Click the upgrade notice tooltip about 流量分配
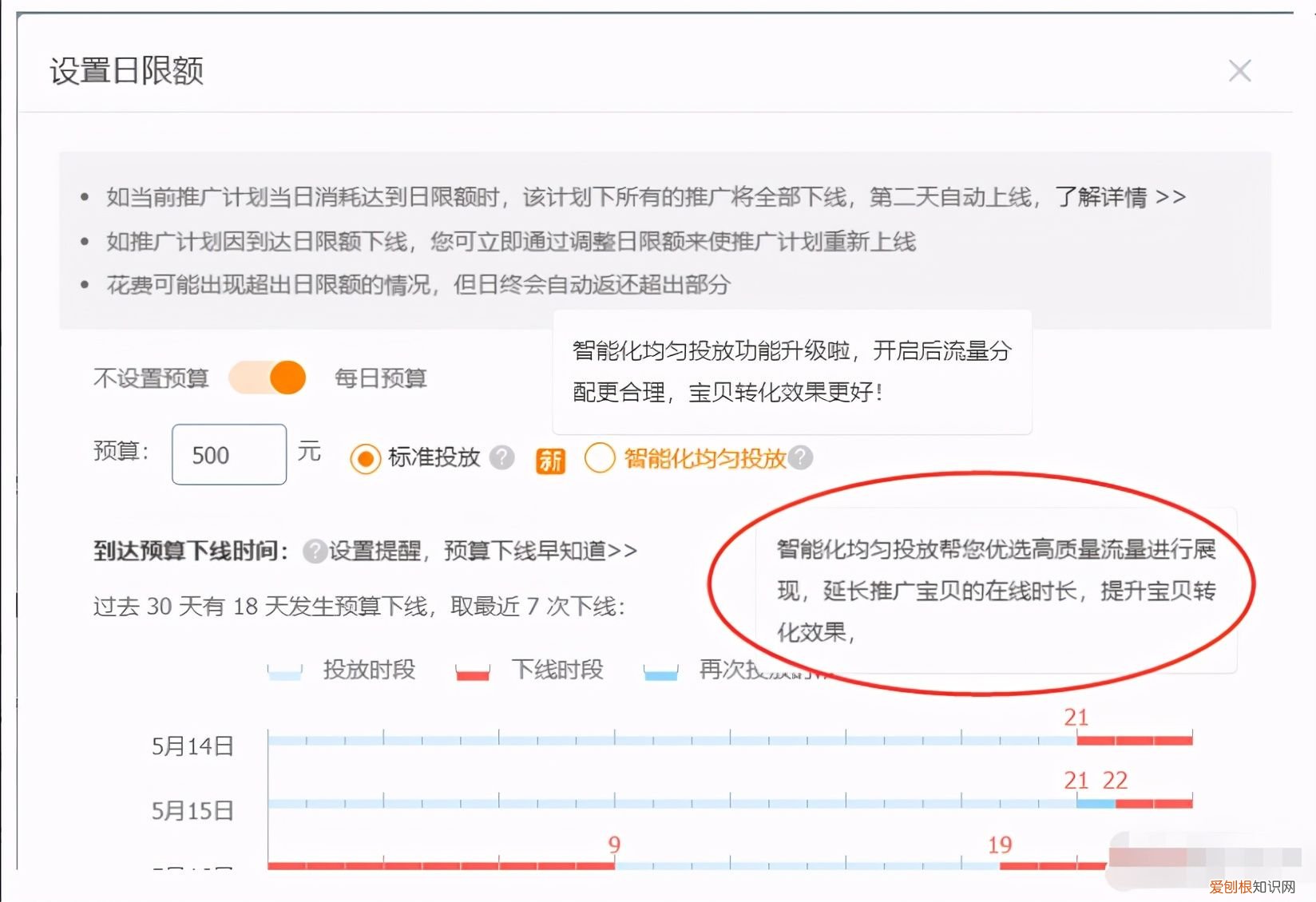The width and height of the screenshot is (1316, 902). coord(791,371)
